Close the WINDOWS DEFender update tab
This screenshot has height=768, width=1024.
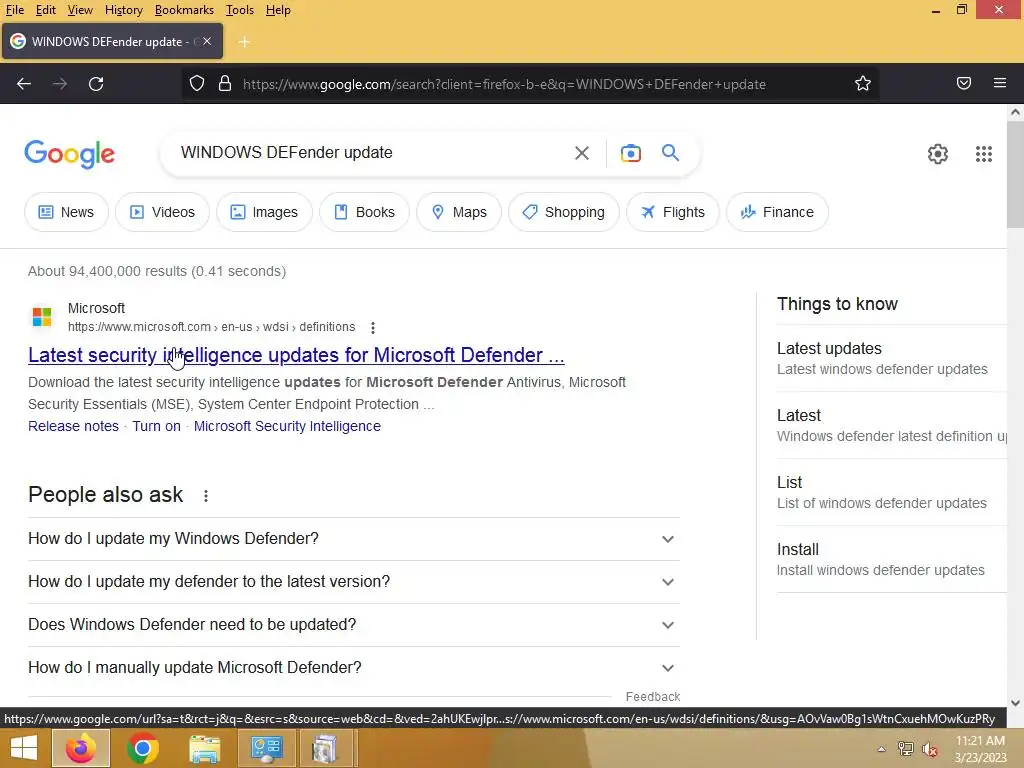click(207, 41)
